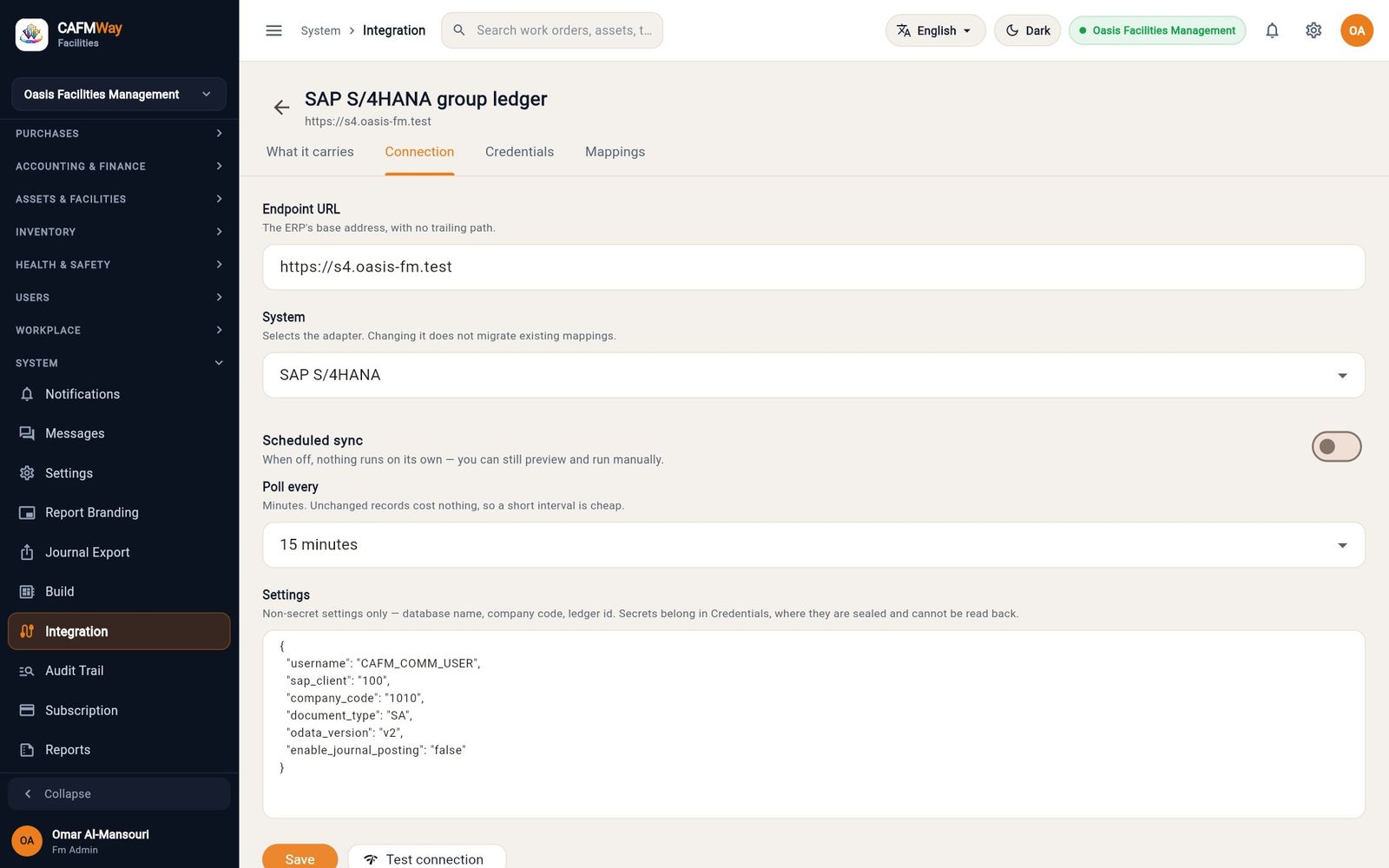Click the Oasis Facilities Management status badge
The width and height of the screenshot is (1389, 868).
pyautogui.click(x=1157, y=30)
